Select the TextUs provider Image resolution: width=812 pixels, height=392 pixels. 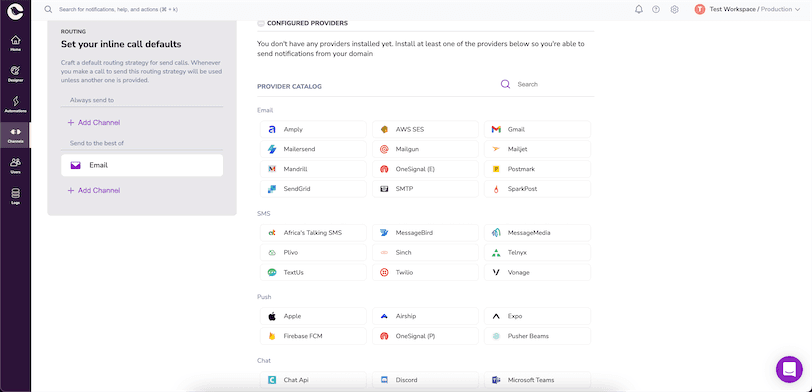(313, 272)
